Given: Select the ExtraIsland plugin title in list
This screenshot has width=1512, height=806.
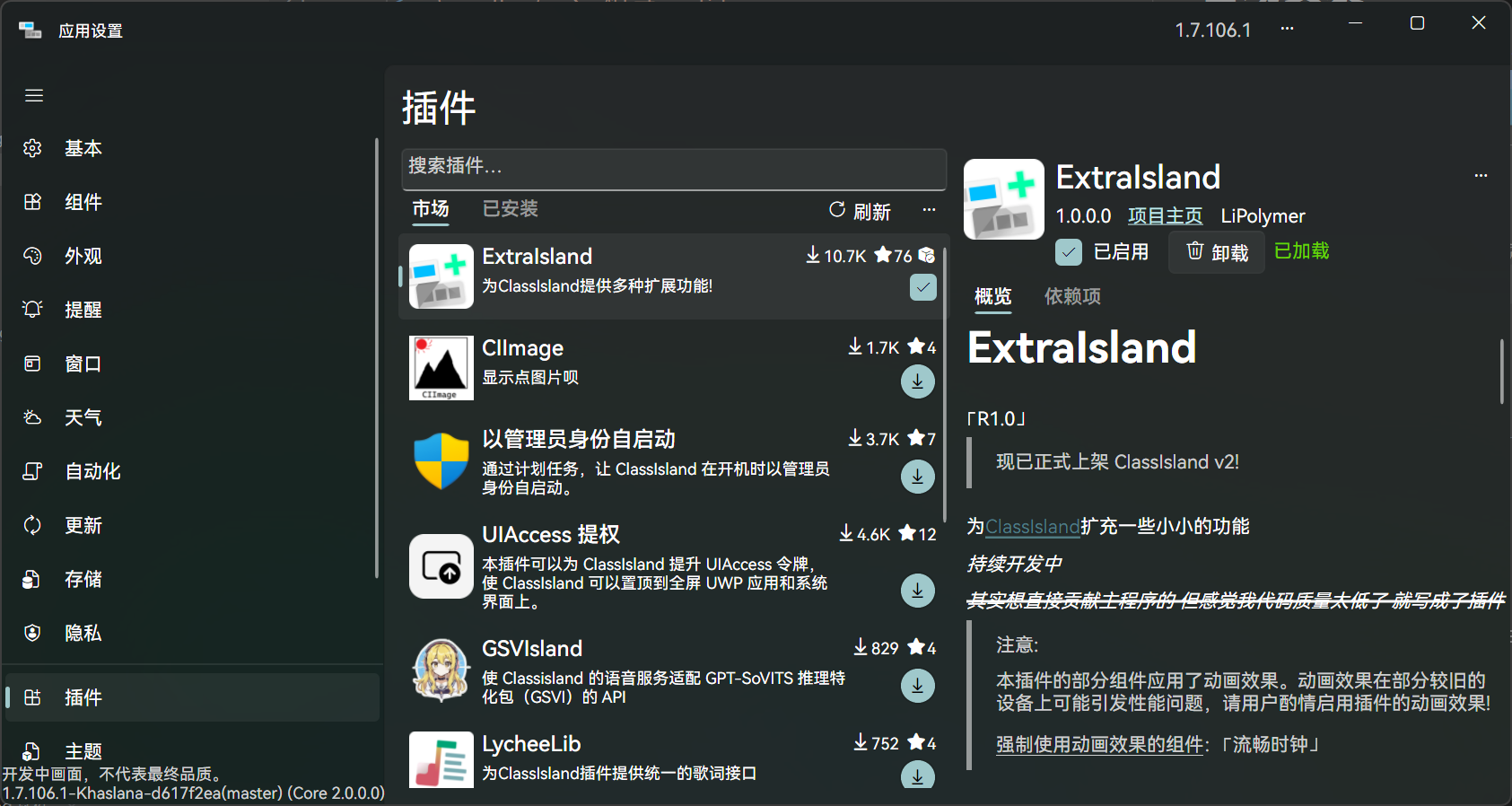Looking at the screenshot, I should point(537,257).
